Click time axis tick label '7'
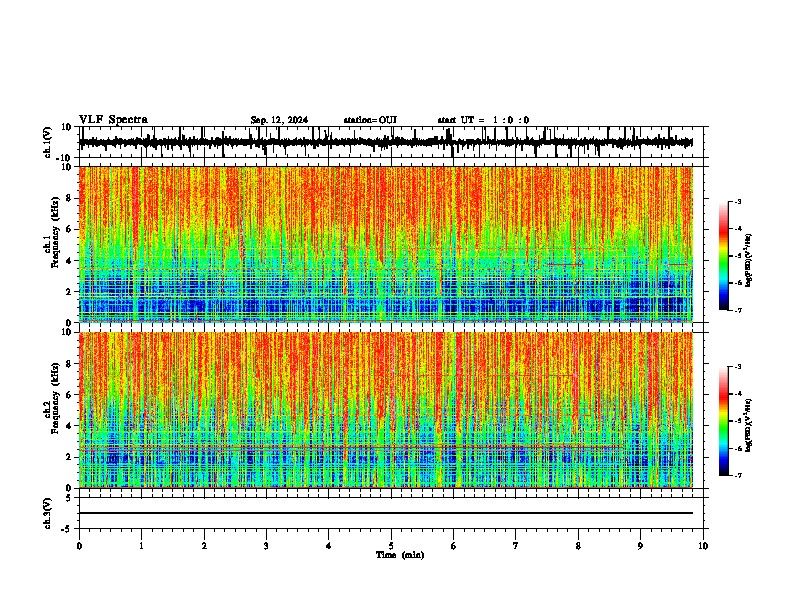Viewport: 792px width, 612px height. (516, 546)
